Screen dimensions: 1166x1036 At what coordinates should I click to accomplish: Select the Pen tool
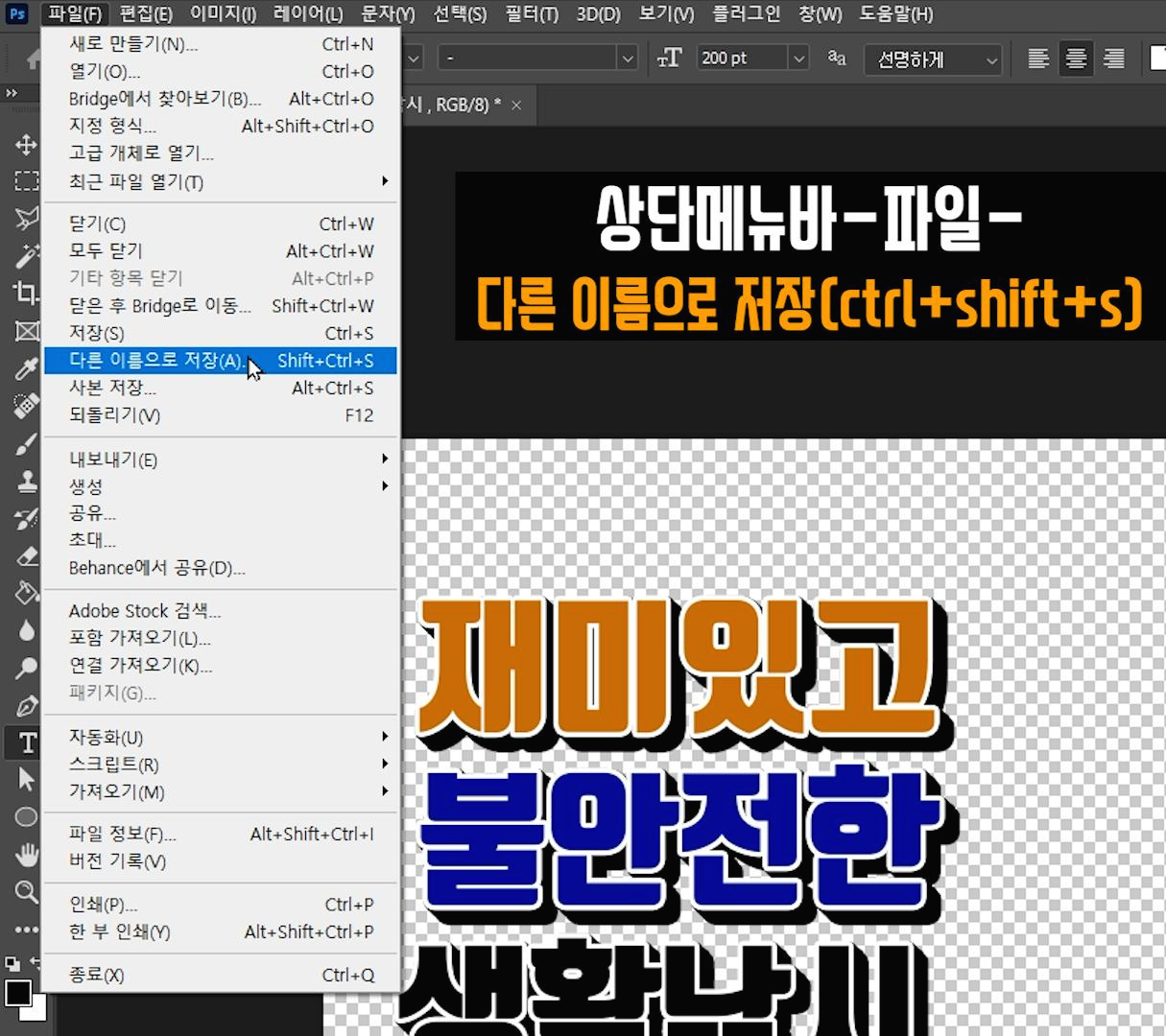[x=26, y=705]
